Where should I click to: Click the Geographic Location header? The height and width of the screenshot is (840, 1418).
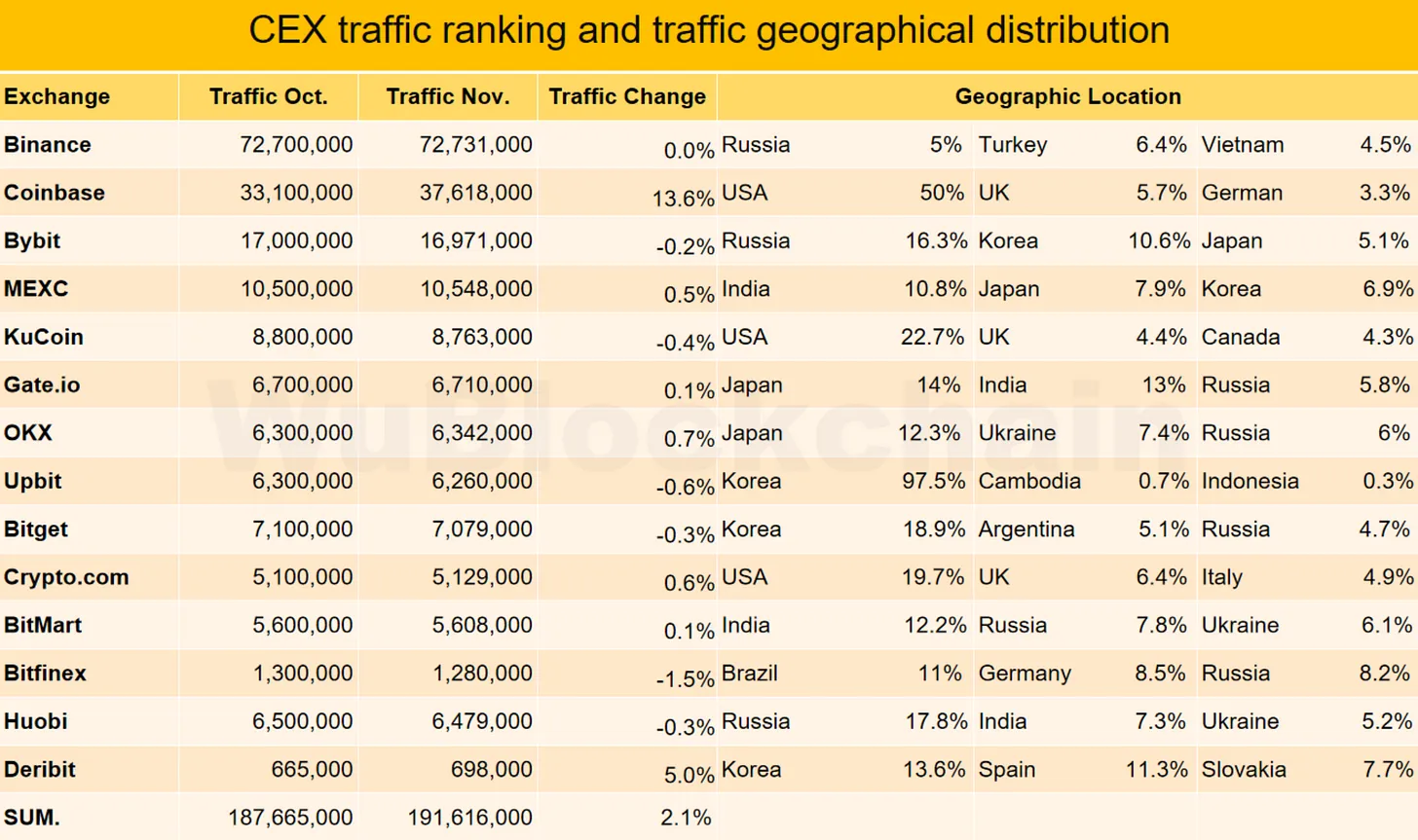pyautogui.click(x=1067, y=96)
